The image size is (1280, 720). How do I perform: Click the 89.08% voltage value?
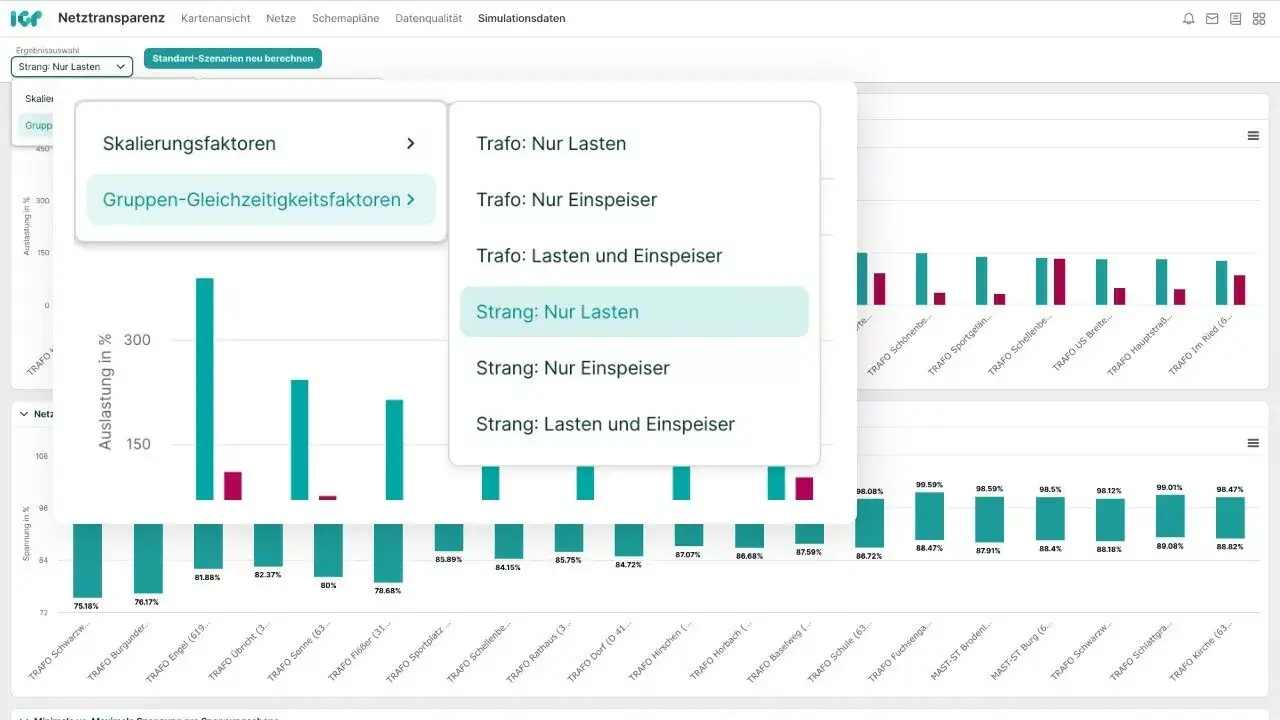click(x=1170, y=546)
